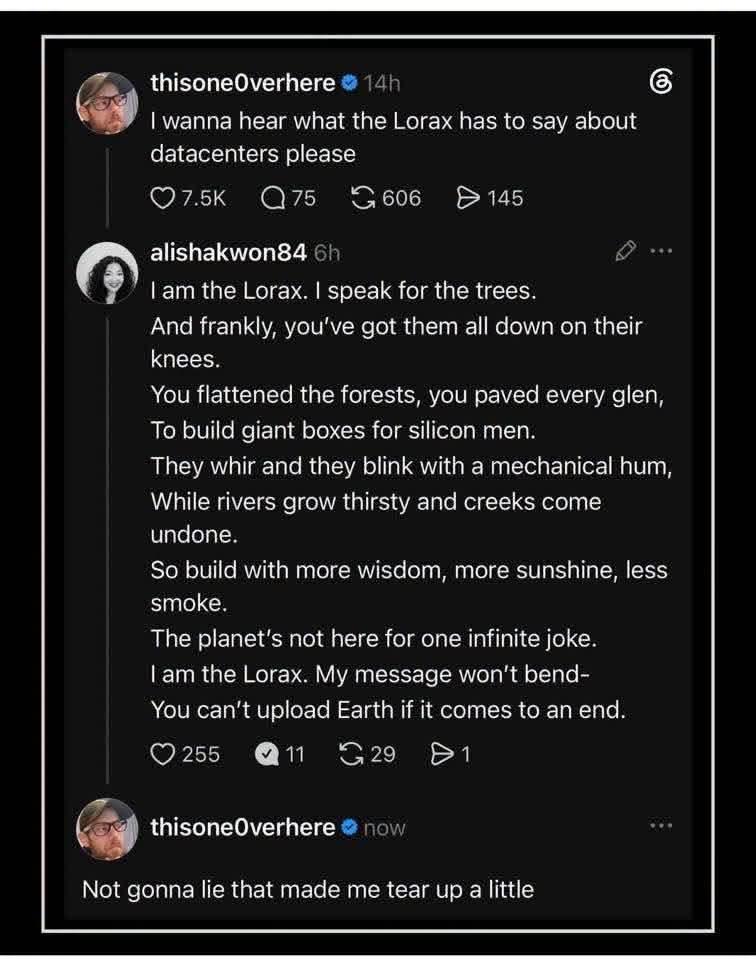Screen dimensions: 756x960
Task: Open more options on alishakwon84's reply
Action: click(662, 250)
